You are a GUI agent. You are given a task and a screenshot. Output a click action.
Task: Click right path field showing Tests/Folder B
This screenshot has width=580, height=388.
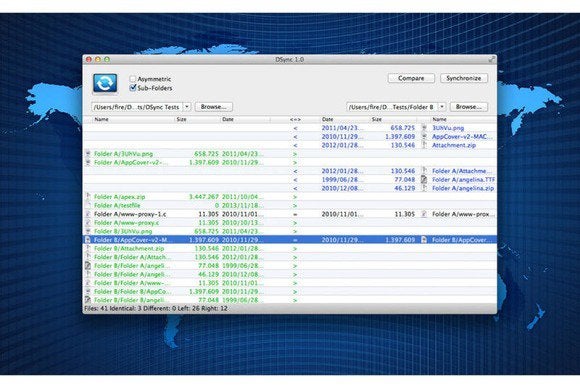392,107
